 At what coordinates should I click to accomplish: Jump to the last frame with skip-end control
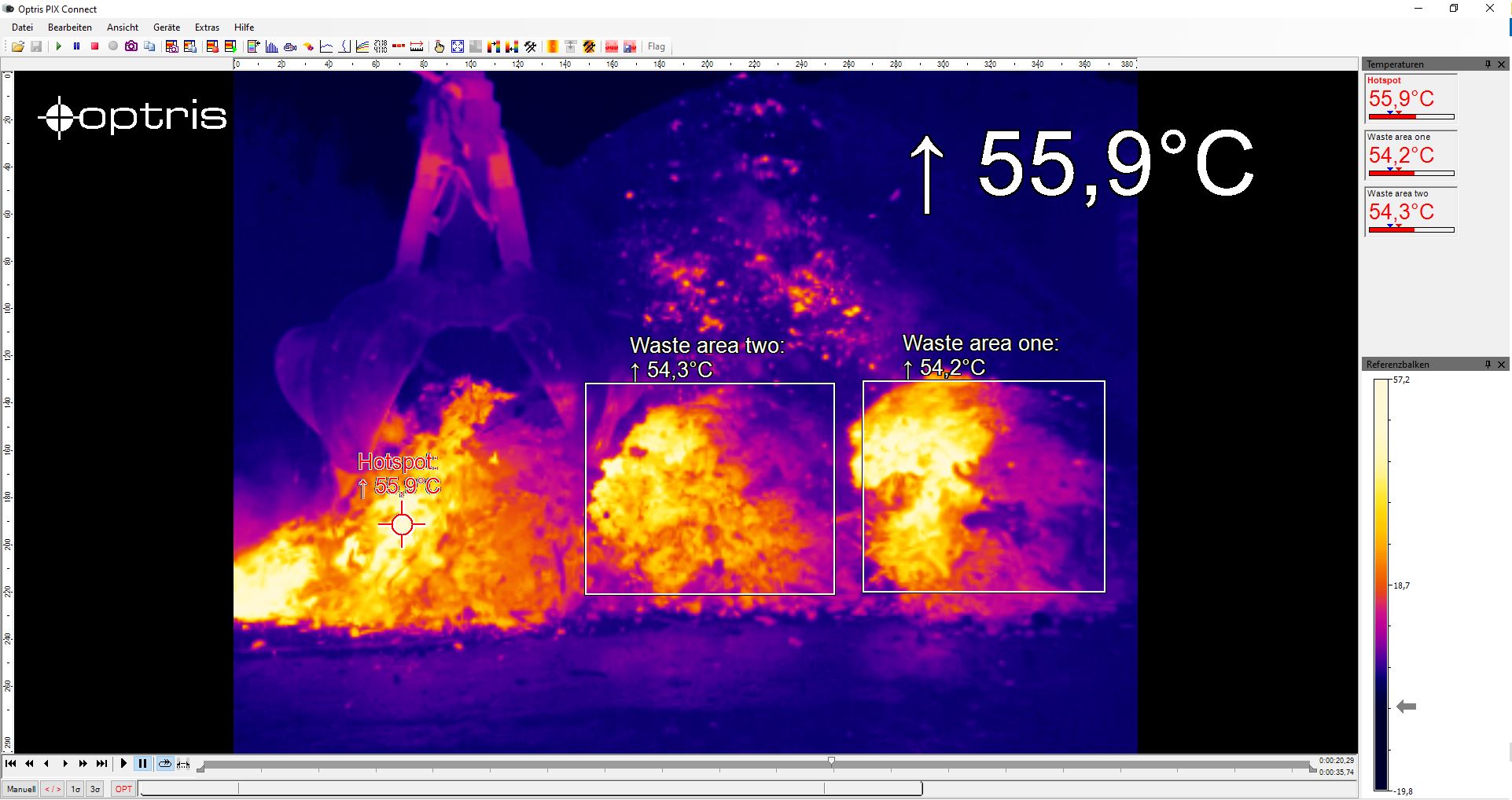(102, 763)
